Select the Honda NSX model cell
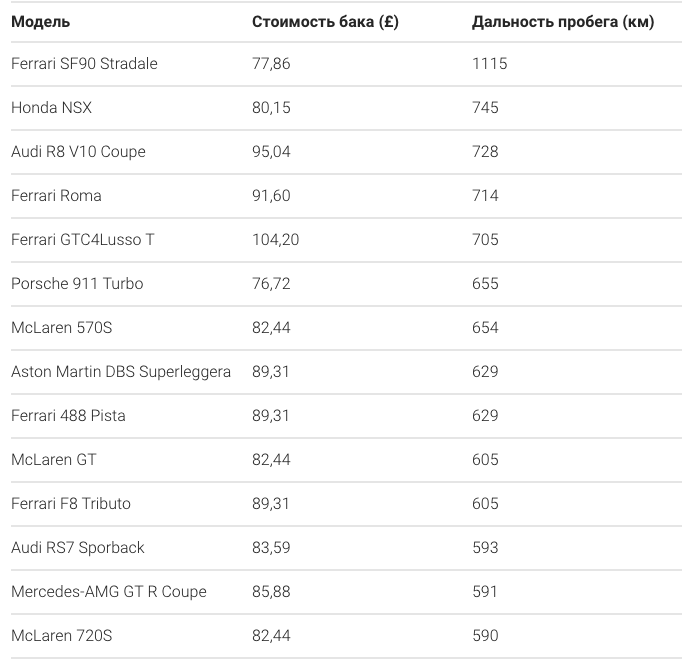Image resolution: width=692 pixels, height=660 pixels. point(51,108)
